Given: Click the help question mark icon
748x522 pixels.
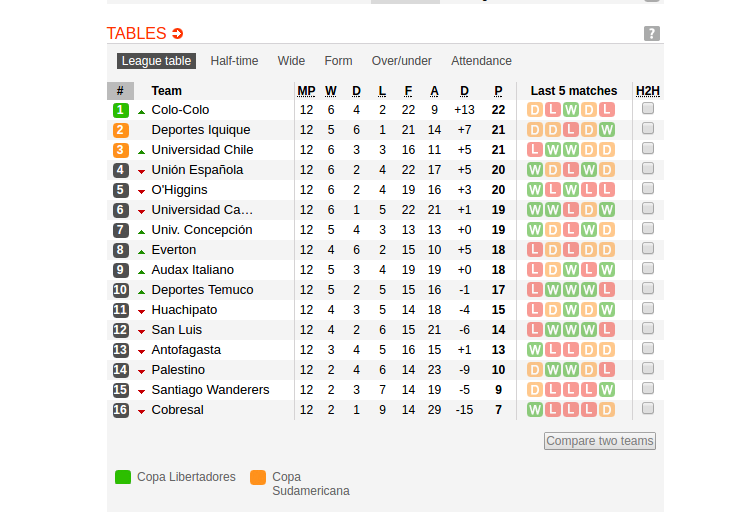Looking at the screenshot, I should 652,34.
